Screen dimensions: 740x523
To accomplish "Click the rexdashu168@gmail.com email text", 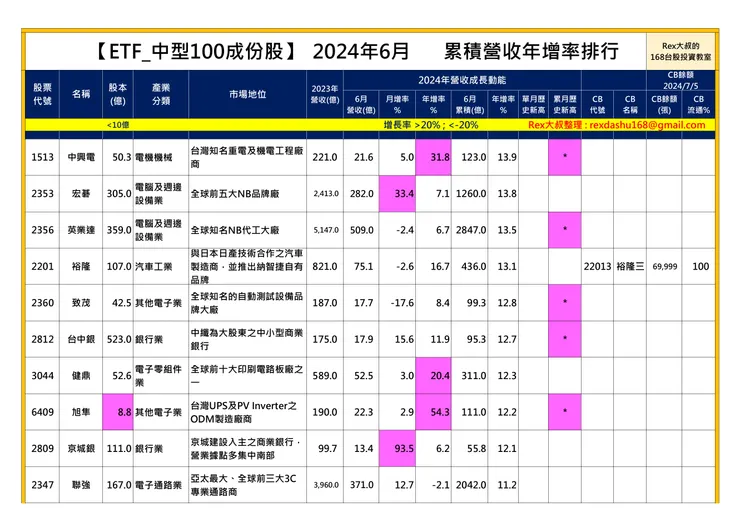I will (648, 125).
